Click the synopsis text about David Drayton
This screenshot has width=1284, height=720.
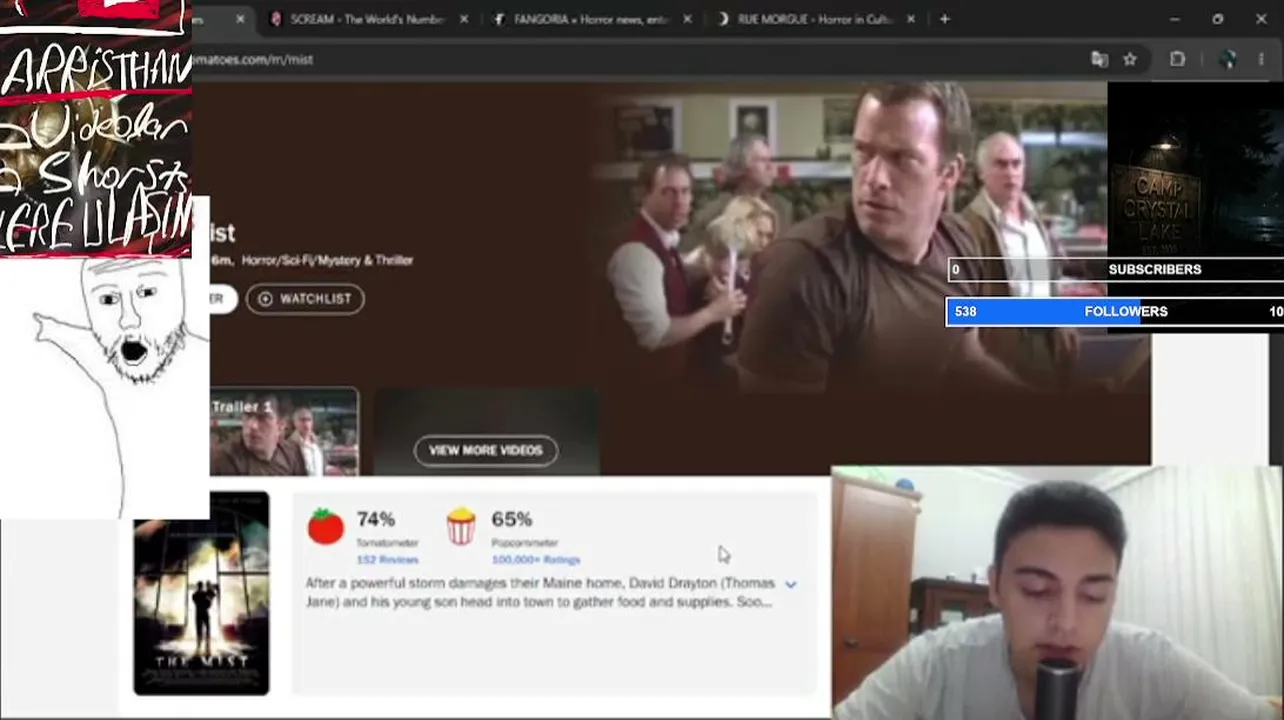pyautogui.click(x=539, y=592)
